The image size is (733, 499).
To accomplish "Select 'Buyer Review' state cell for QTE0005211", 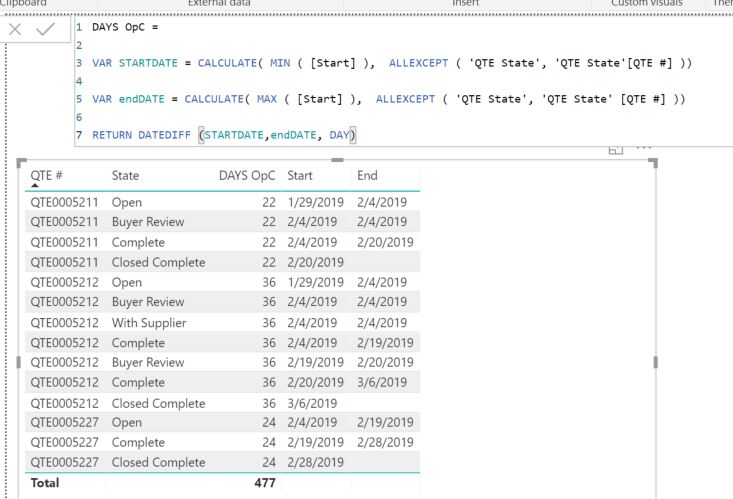I will [148, 222].
